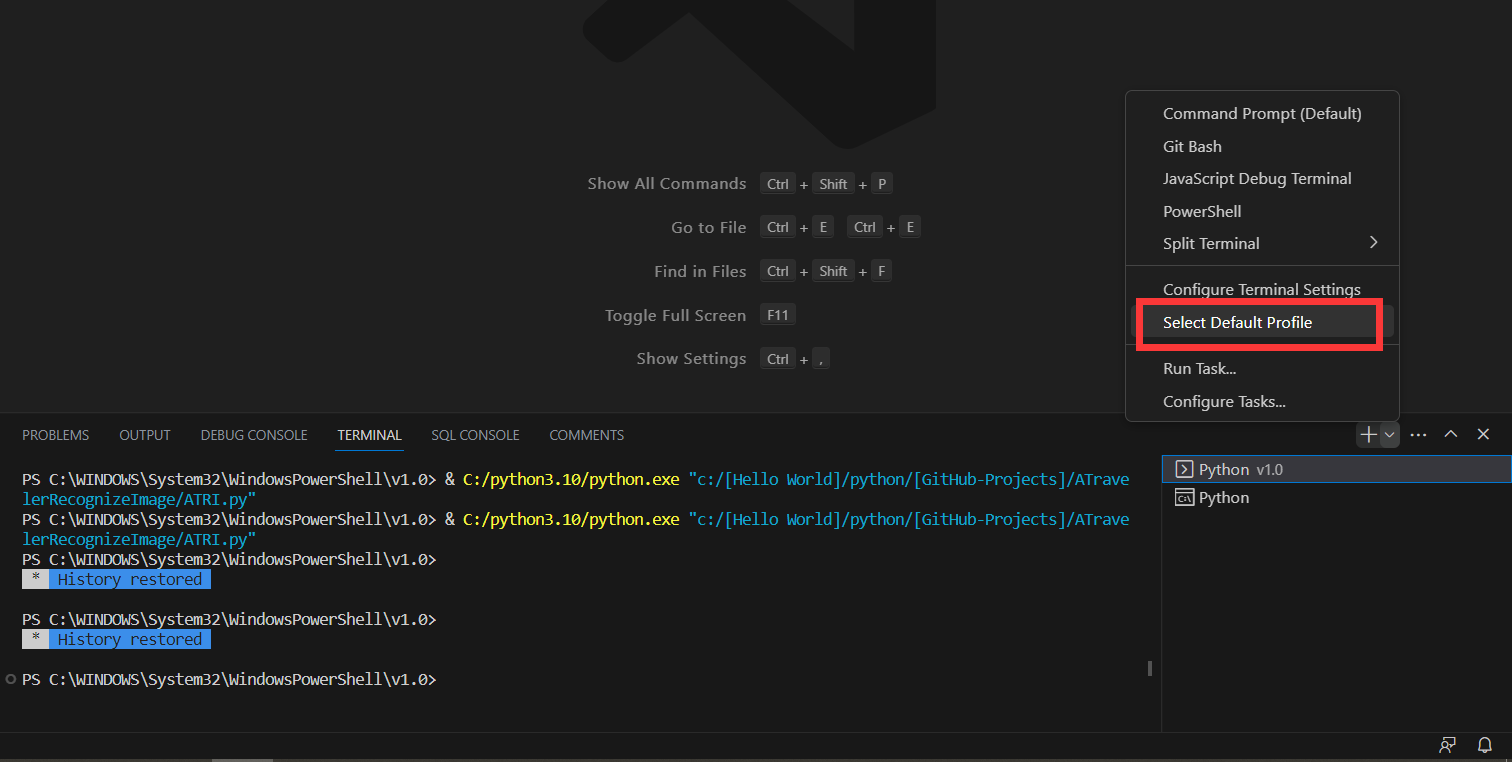1512x762 pixels.
Task: Open Configure Terminal Settings
Action: click(1262, 289)
